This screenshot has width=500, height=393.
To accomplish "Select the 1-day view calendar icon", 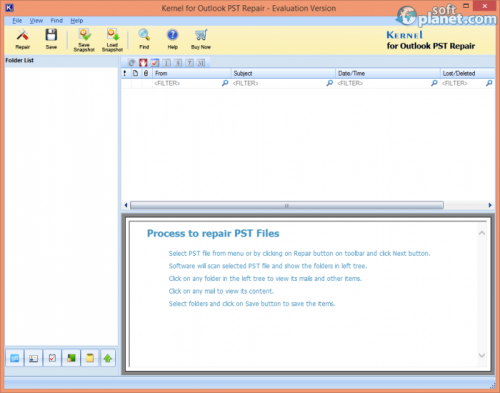I will 167,63.
